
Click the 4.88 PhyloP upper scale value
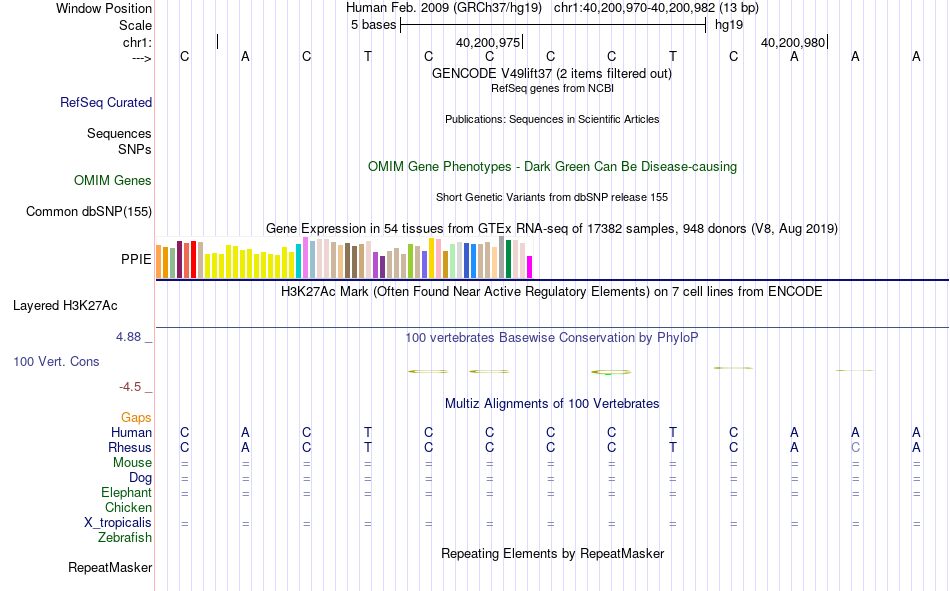pyautogui.click(x=128, y=337)
